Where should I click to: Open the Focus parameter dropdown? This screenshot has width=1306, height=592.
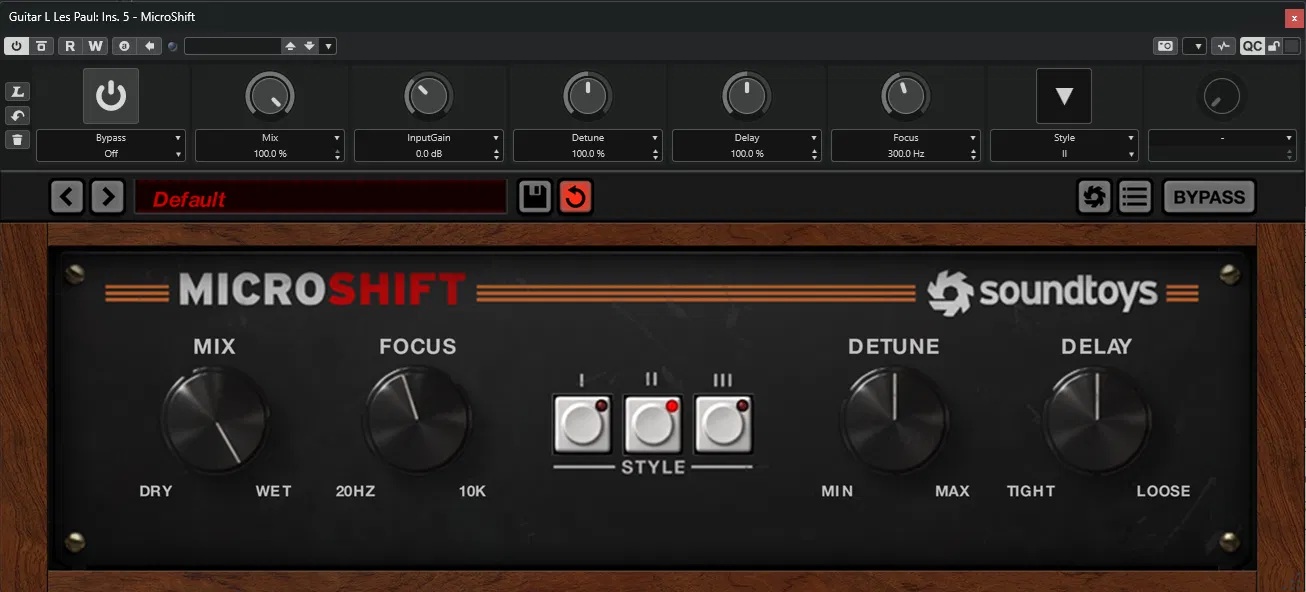pos(906,138)
